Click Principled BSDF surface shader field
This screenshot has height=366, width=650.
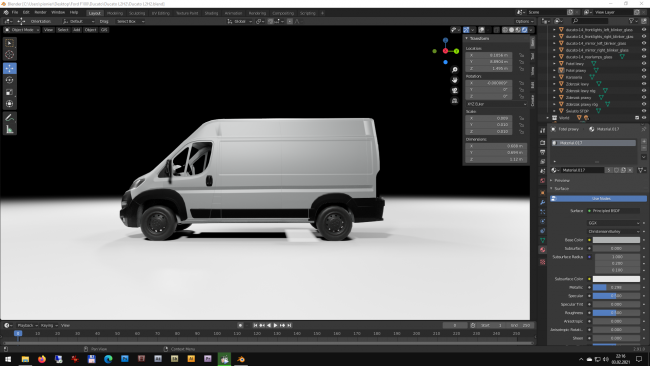click(x=614, y=211)
